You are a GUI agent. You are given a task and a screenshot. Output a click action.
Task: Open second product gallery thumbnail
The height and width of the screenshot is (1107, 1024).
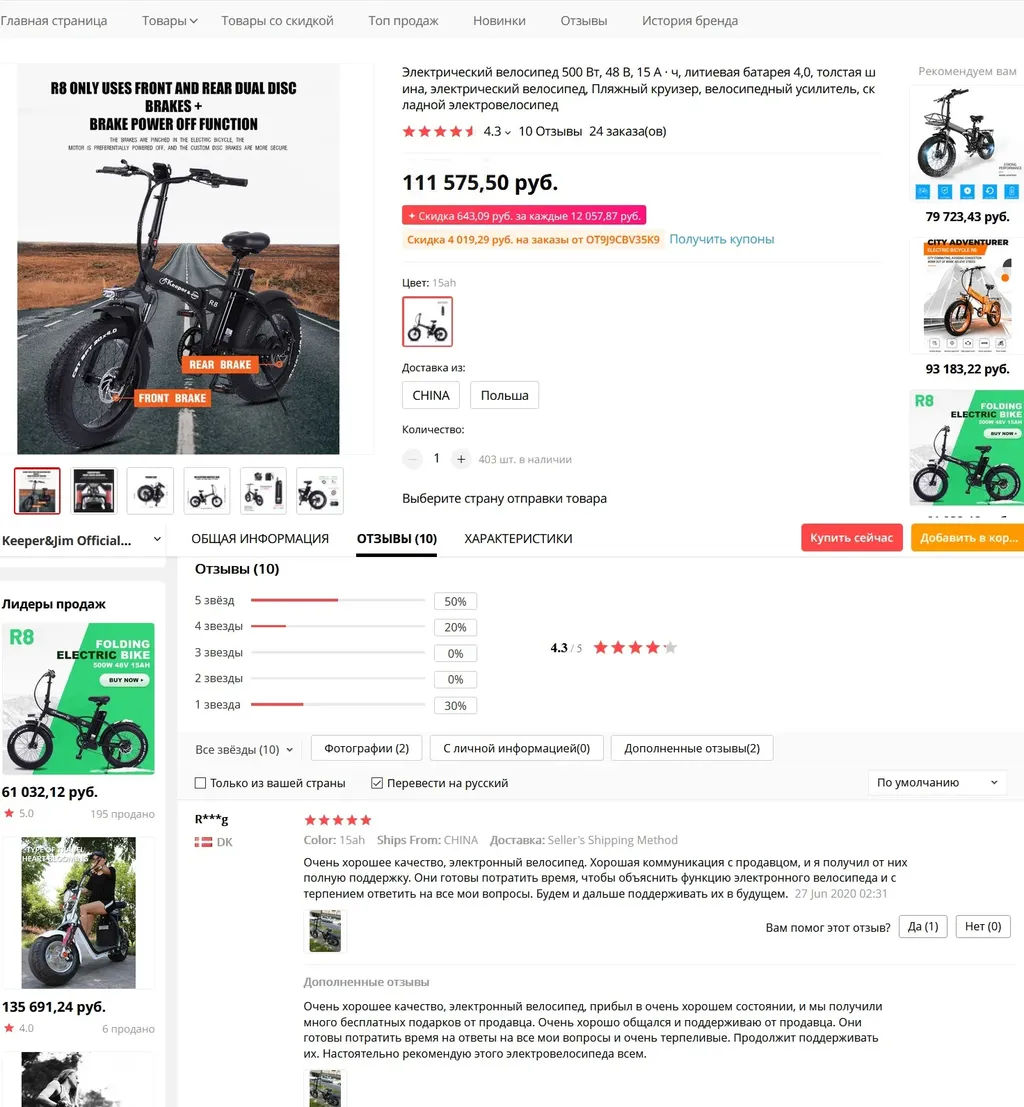(x=94, y=491)
